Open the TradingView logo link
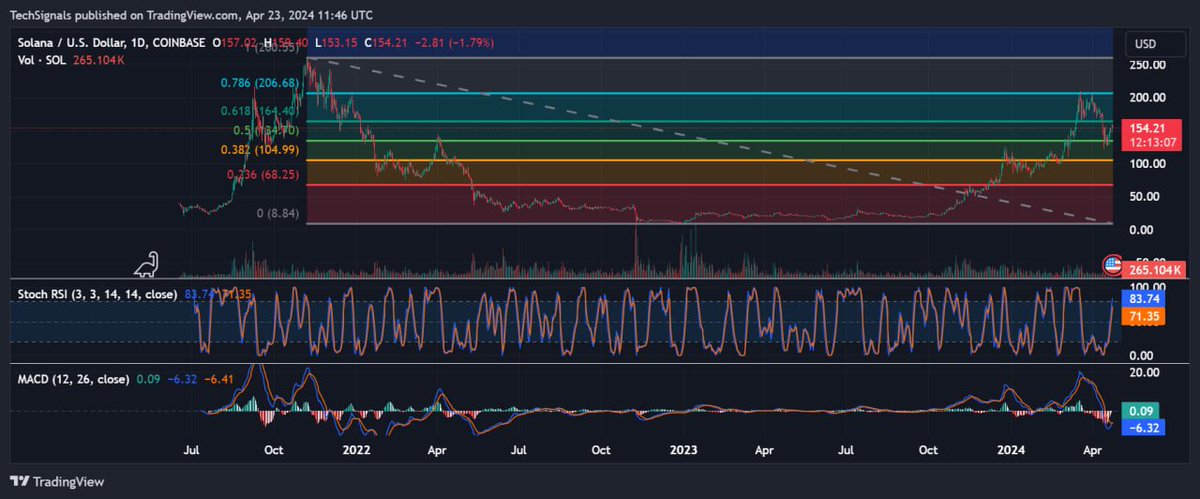This screenshot has width=1200, height=499. [x=55, y=481]
